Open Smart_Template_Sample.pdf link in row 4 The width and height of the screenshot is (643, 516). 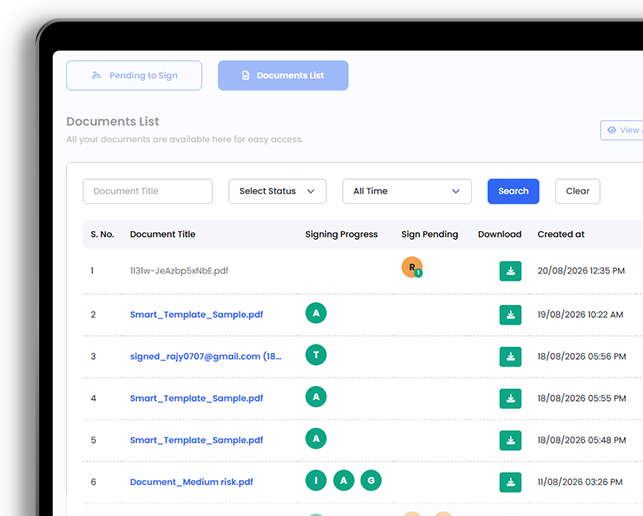tap(196, 398)
